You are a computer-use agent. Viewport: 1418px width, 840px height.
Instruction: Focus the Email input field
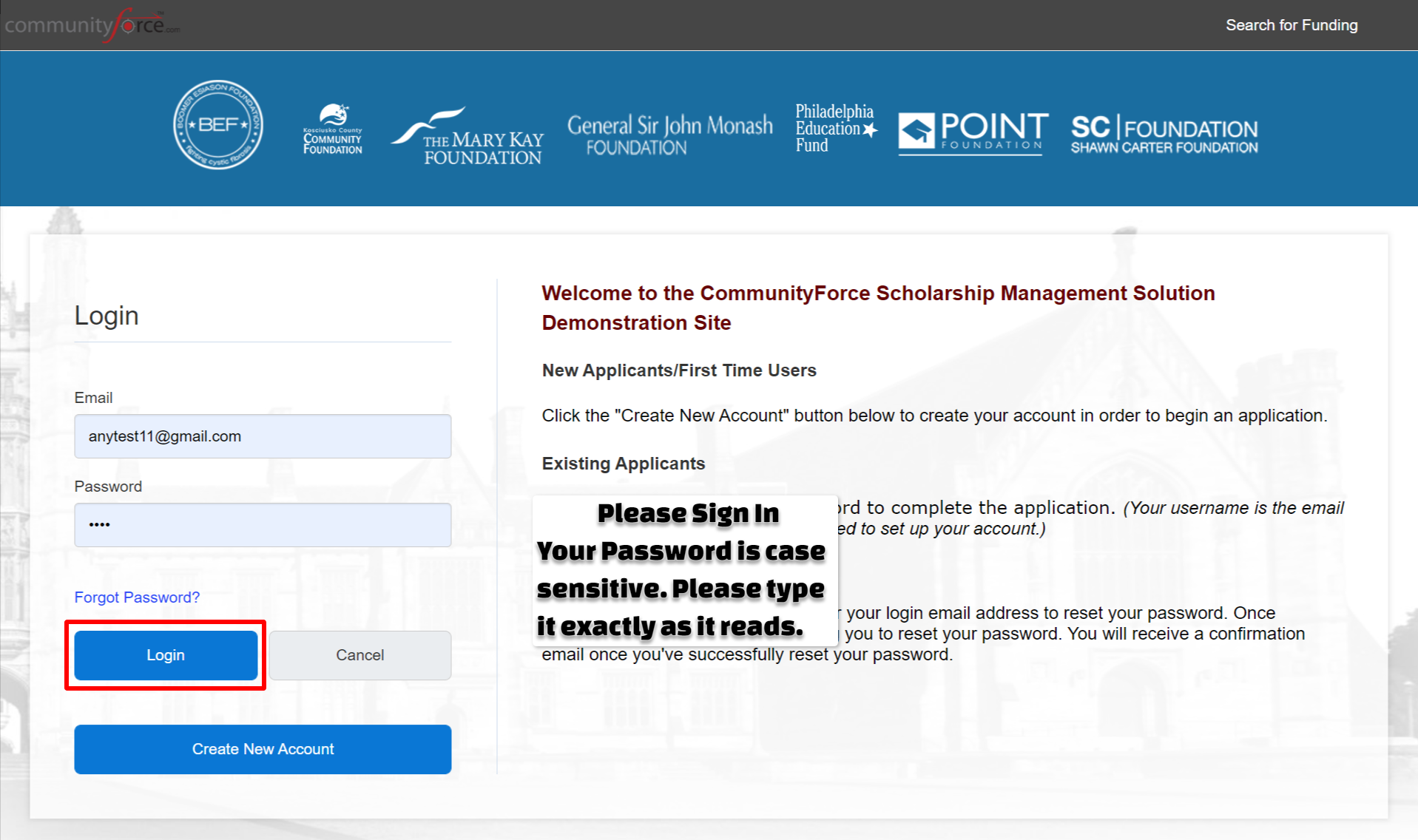(x=263, y=436)
